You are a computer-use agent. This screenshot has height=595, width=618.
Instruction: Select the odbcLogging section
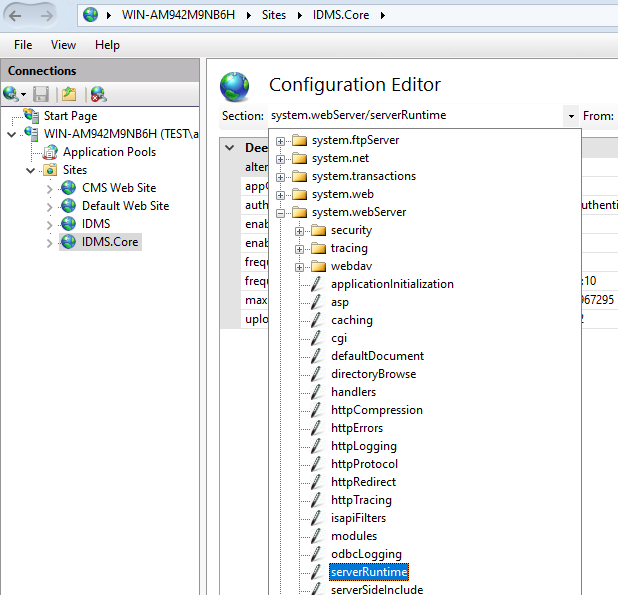pyautogui.click(x=366, y=554)
